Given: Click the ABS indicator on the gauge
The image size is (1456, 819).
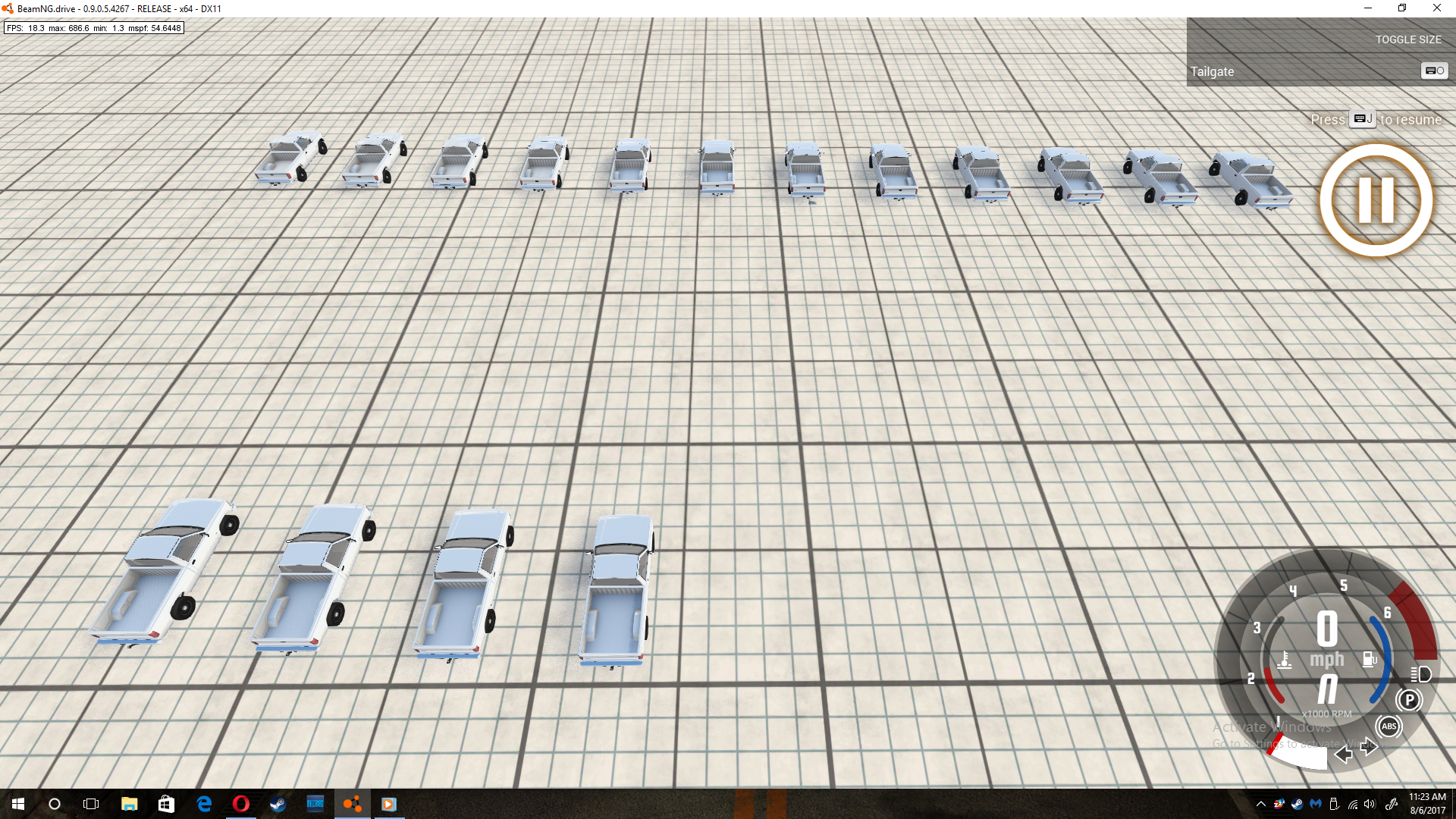Looking at the screenshot, I should [1389, 726].
